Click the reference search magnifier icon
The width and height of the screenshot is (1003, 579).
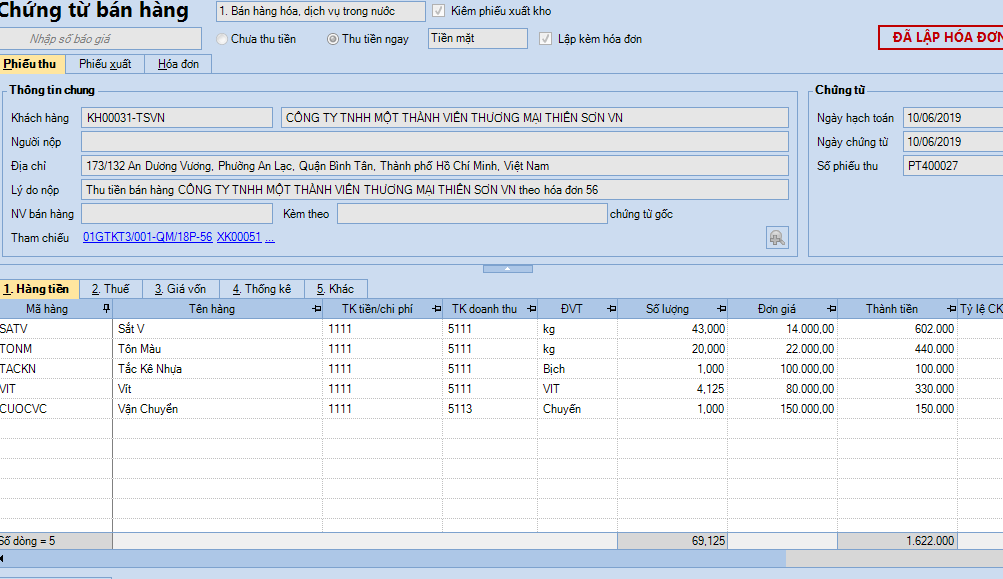[x=777, y=237]
